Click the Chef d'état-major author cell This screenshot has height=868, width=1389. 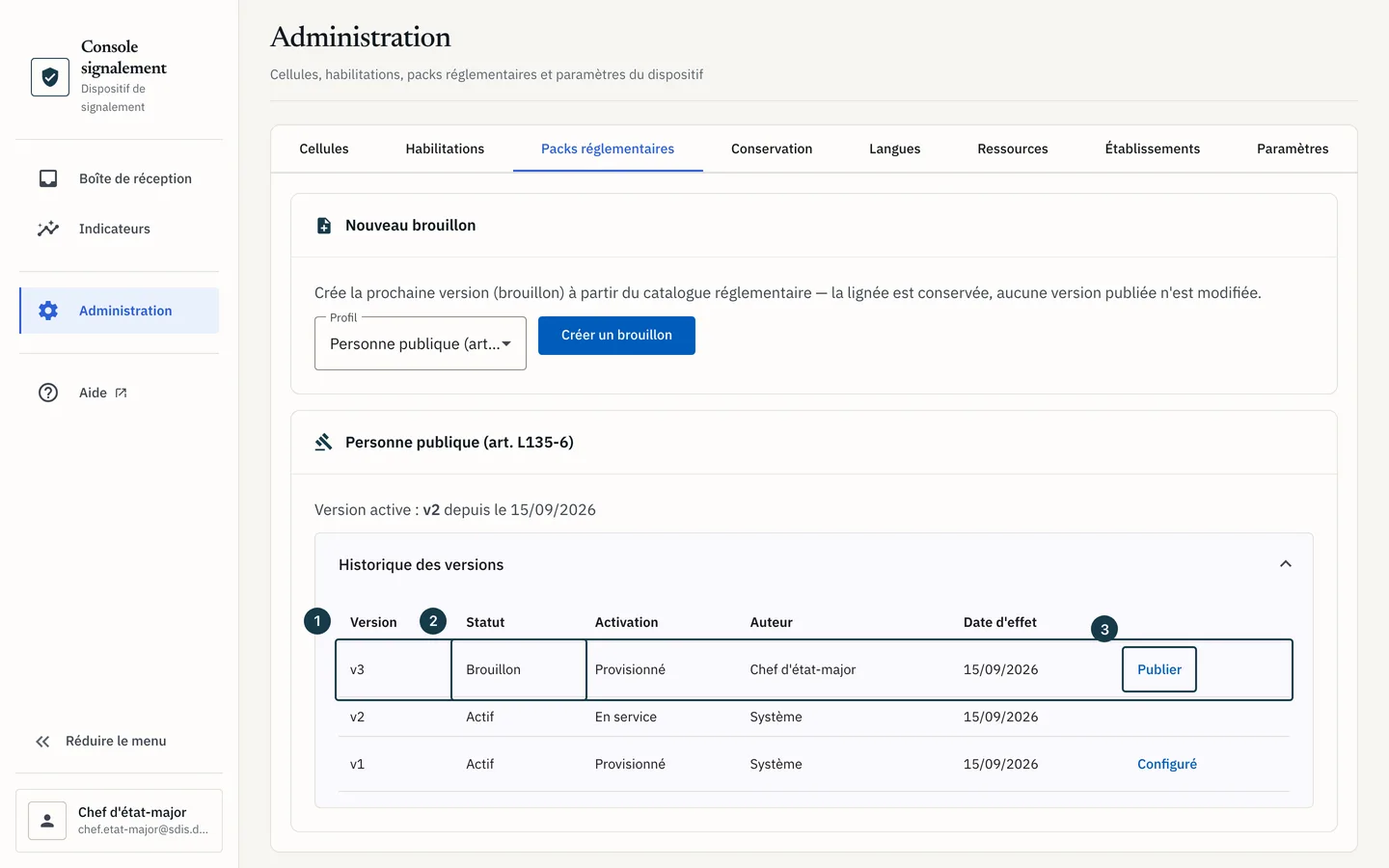click(803, 669)
